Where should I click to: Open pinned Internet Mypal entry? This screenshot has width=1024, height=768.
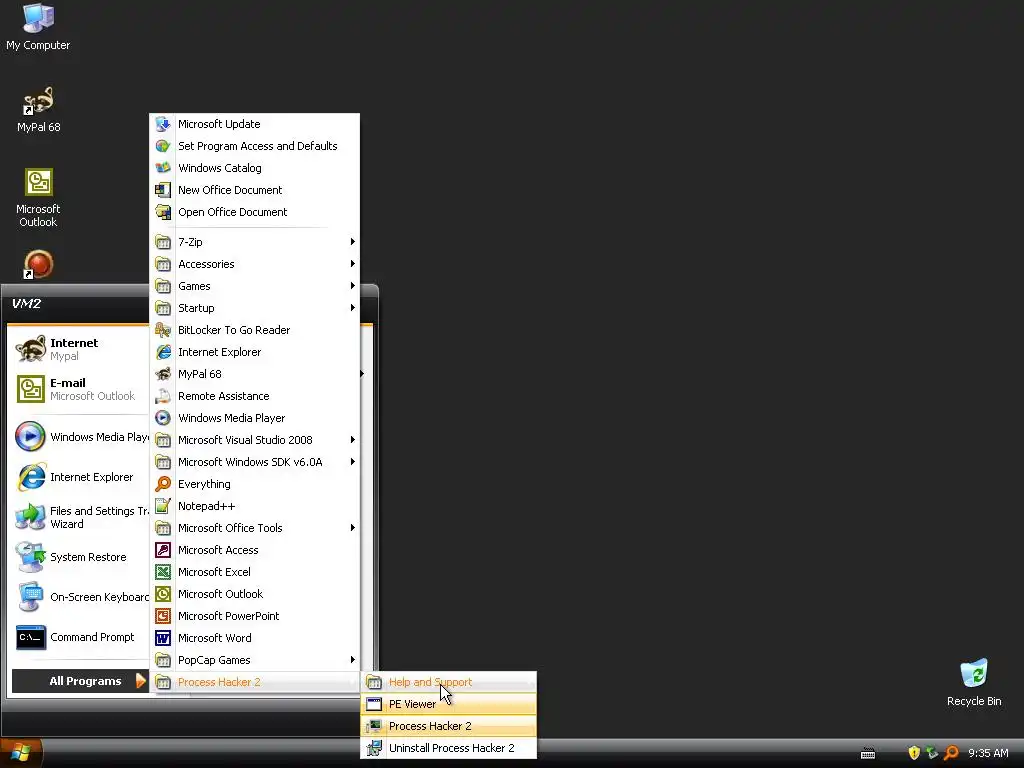pyautogui.click(x=80, y=349)
